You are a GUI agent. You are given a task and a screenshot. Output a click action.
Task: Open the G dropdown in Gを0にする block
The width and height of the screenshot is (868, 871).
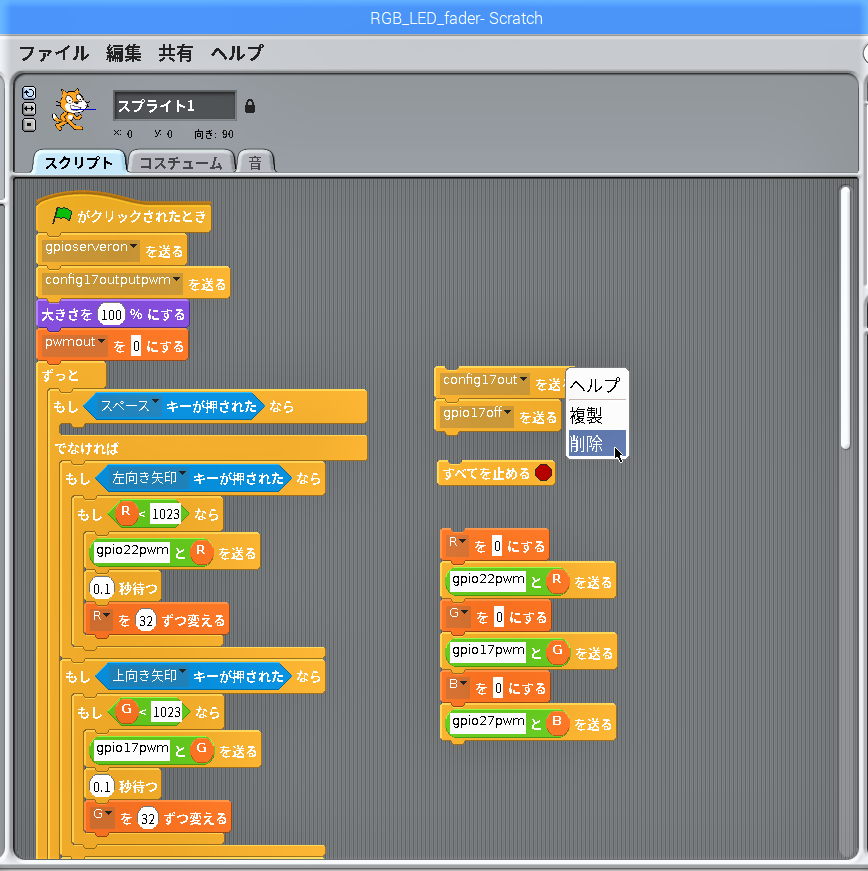point(465,612)
